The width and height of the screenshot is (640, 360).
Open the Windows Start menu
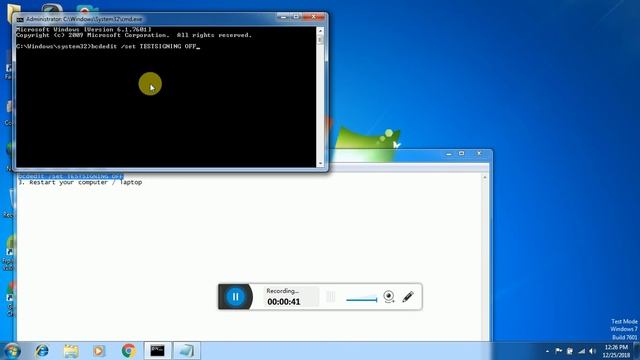point(11,351)
